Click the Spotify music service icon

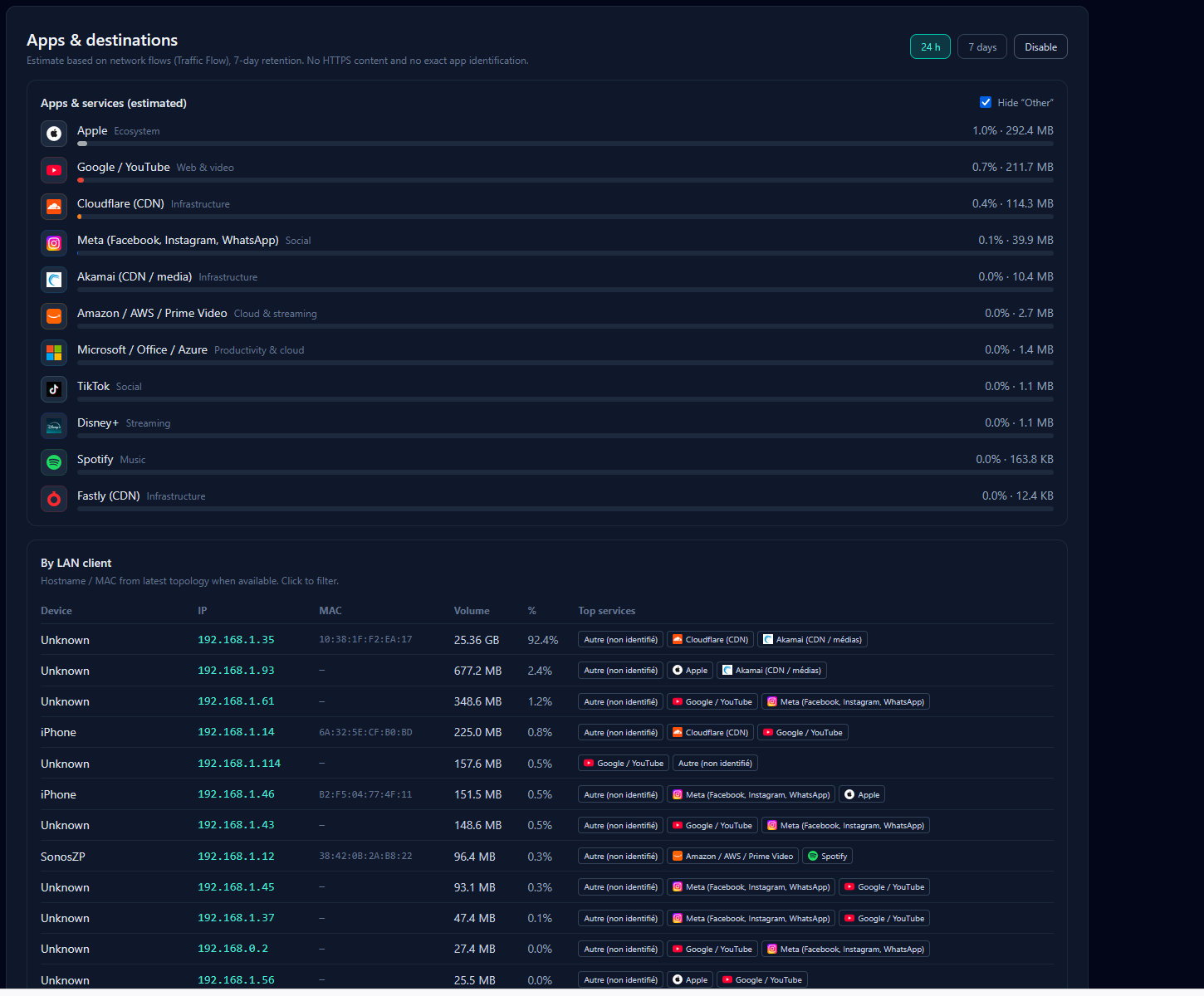(x=54, y=462)
